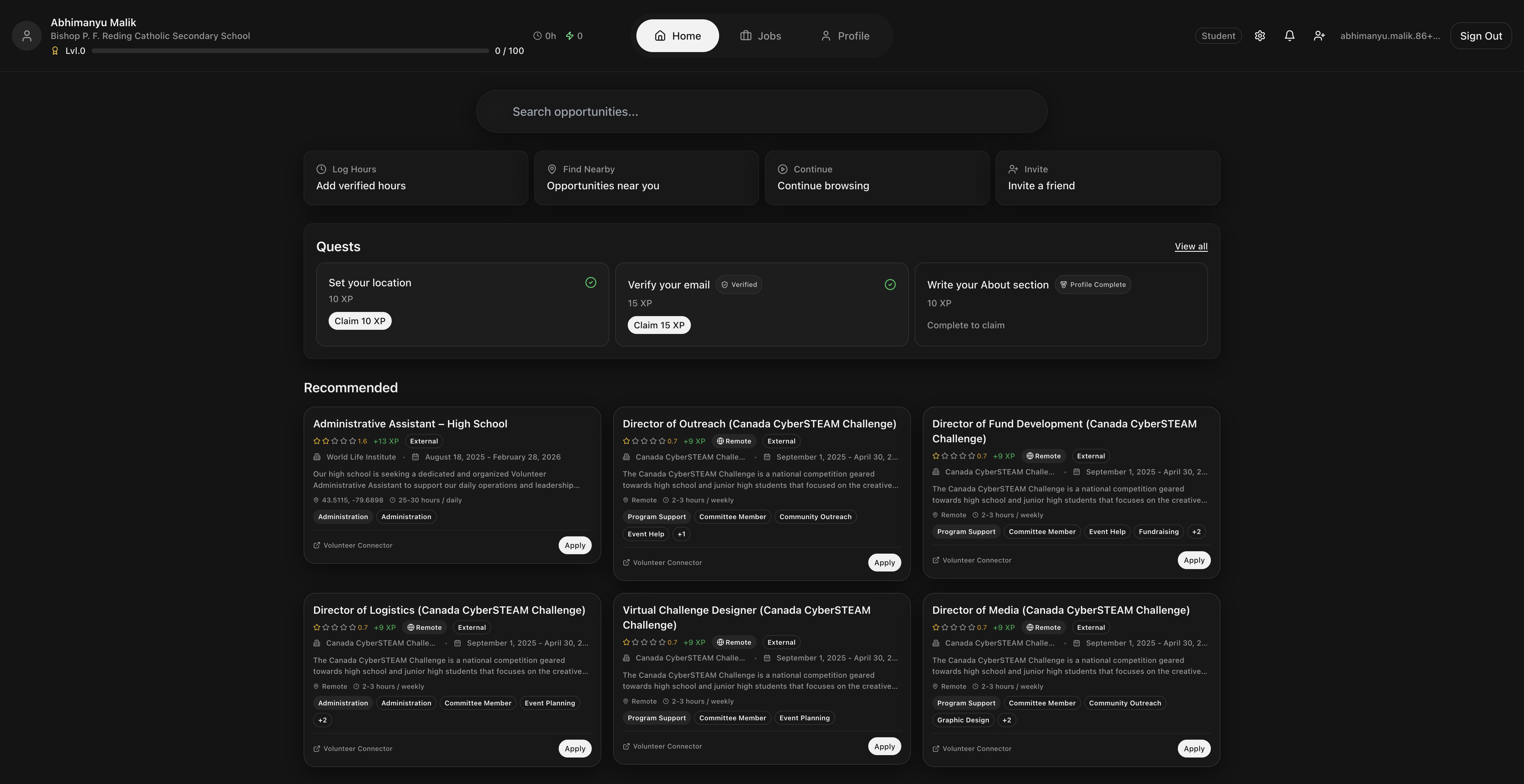Expand +2 tags on Director of Fund Development
The height and width of the screenshot is (784, 1524).
coord(1196,531)
